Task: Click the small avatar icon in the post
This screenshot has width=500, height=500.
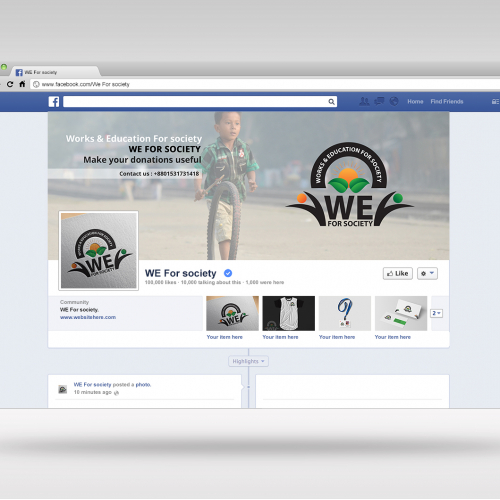Action: [63, 389]
